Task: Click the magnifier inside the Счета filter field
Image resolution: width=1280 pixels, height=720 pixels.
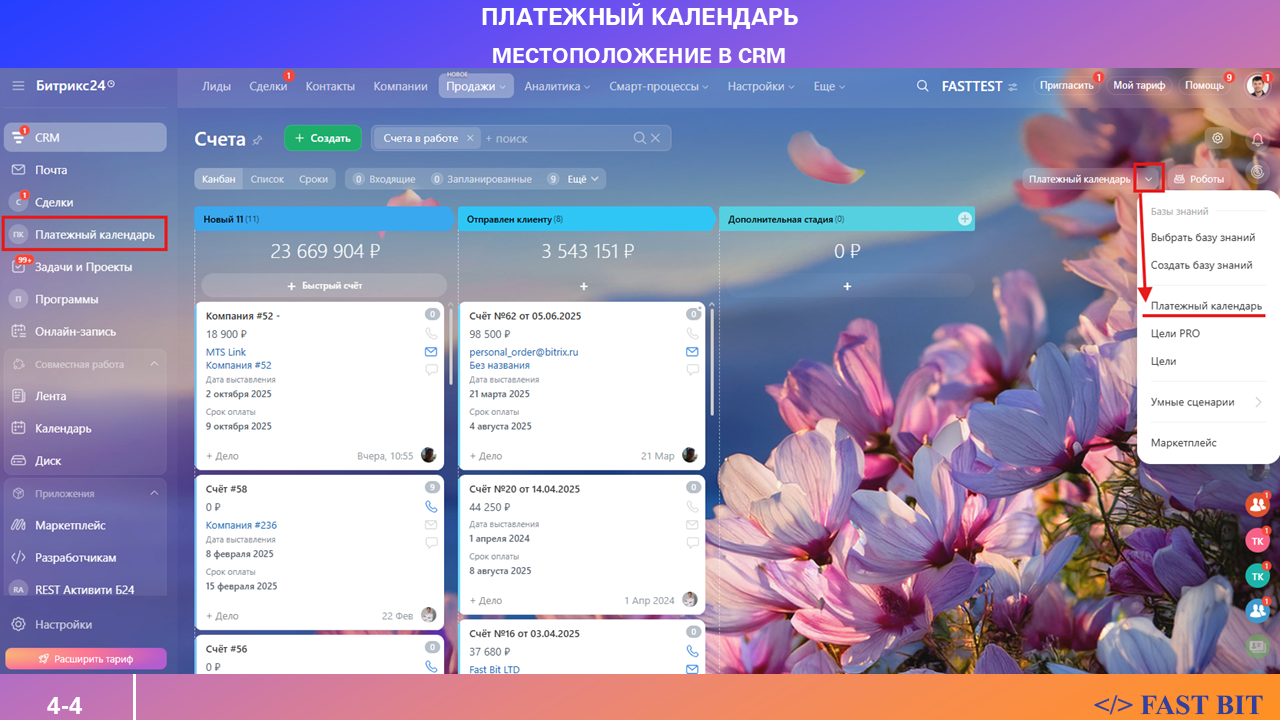Action: click(640, 138)
